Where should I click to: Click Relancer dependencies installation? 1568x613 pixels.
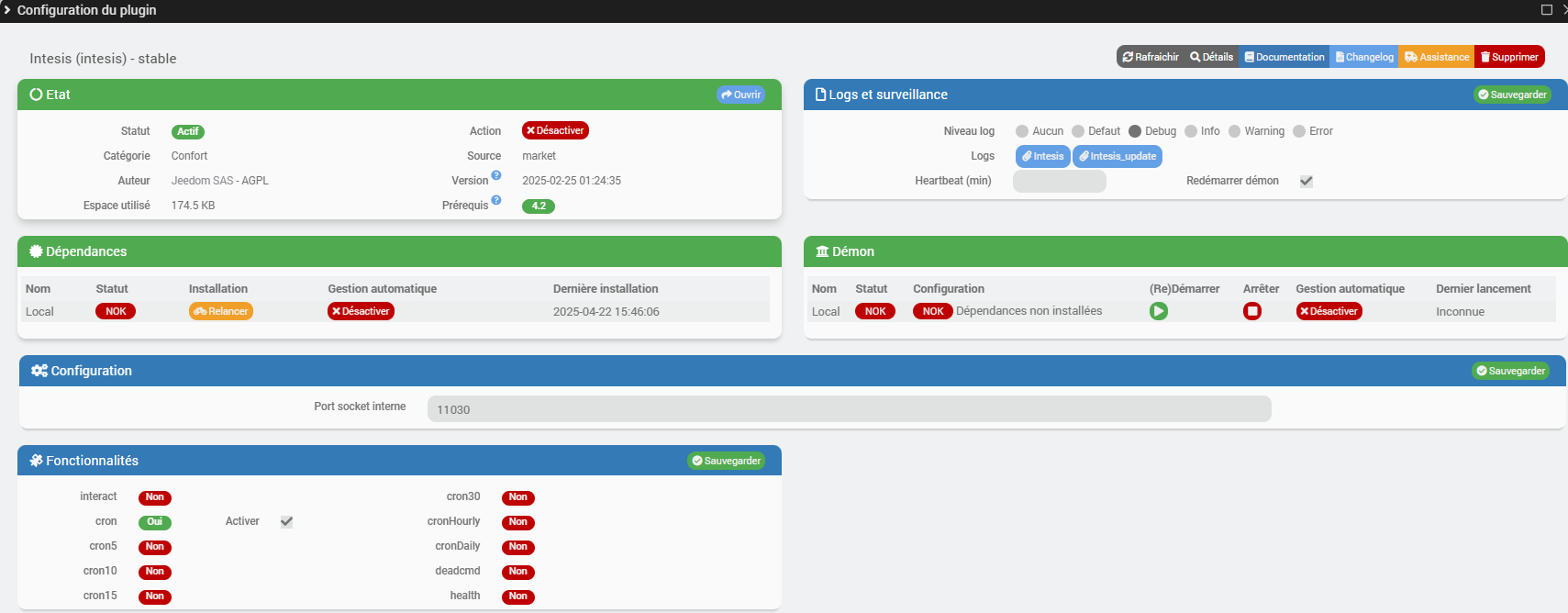point(221,311)
